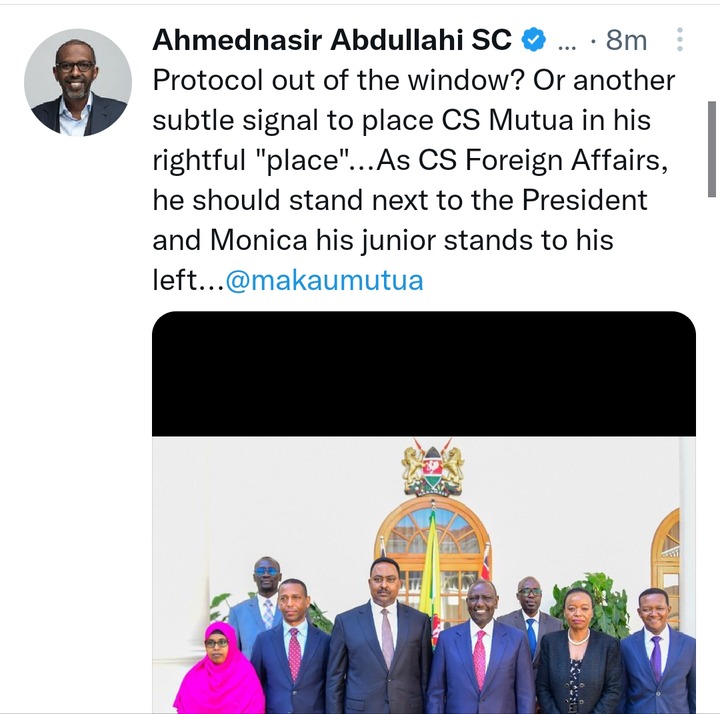Click the truncated handle ellipsis after the badge
The width and height of the screenshot is (720, 714).
(x=566, y=45)
